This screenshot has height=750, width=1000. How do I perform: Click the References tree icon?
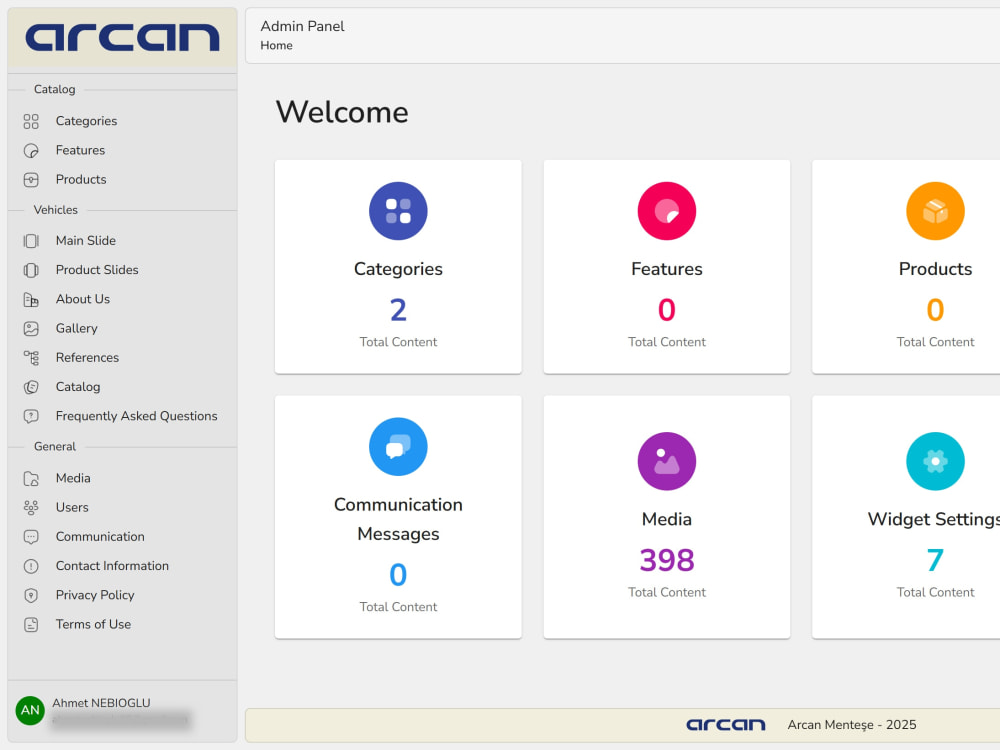click(x=31, y=358)
